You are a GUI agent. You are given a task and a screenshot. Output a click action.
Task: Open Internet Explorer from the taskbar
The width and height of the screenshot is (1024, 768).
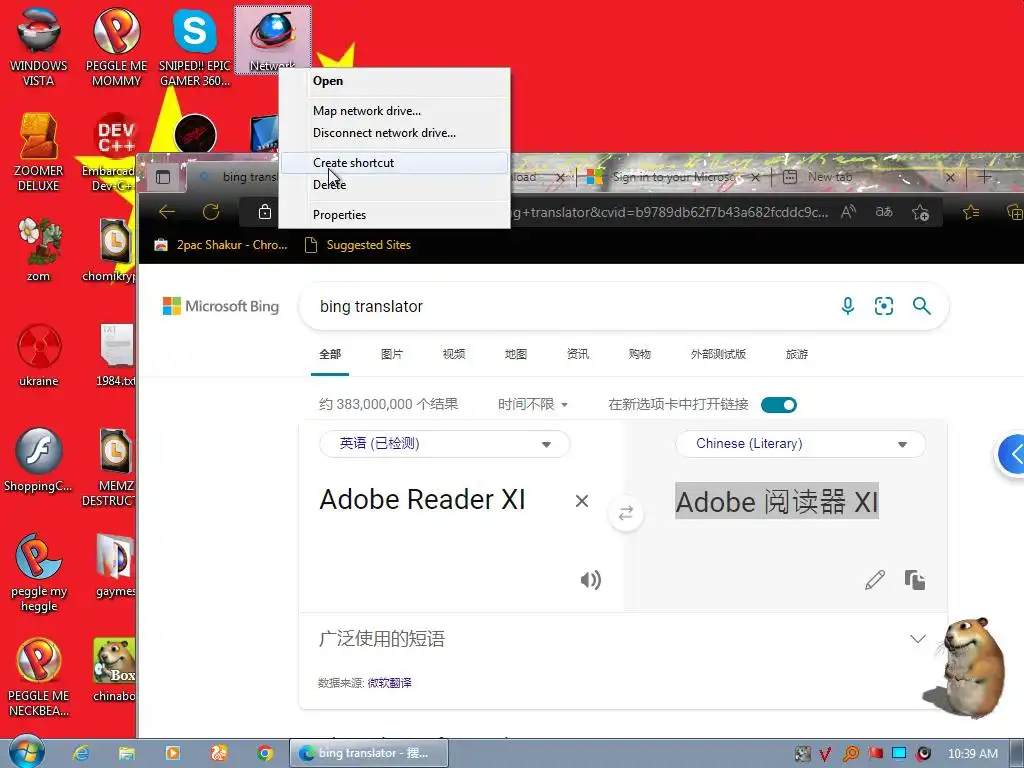click(81, 753)
